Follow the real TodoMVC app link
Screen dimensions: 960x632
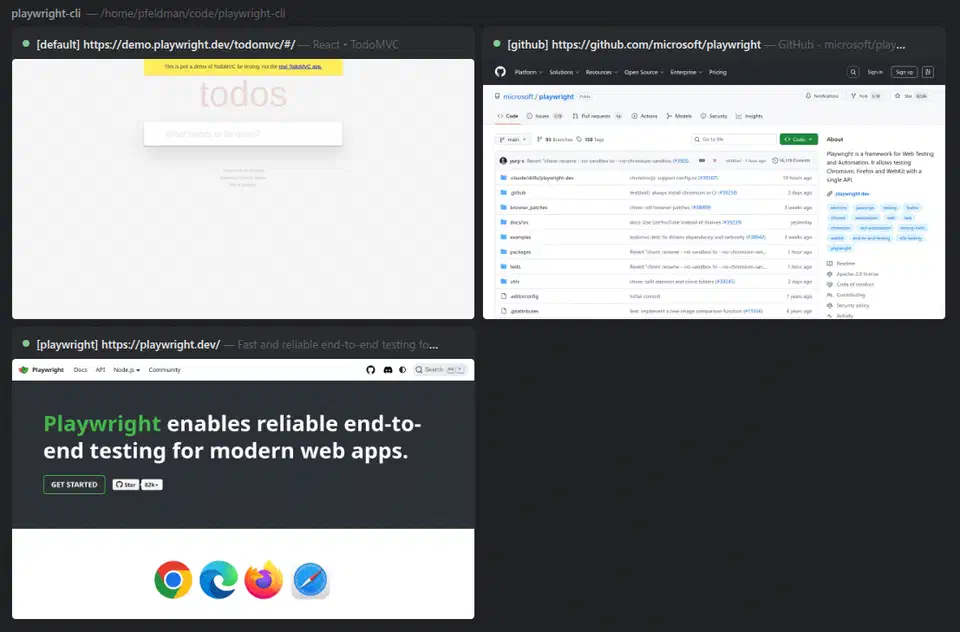(x=303, y=67)
